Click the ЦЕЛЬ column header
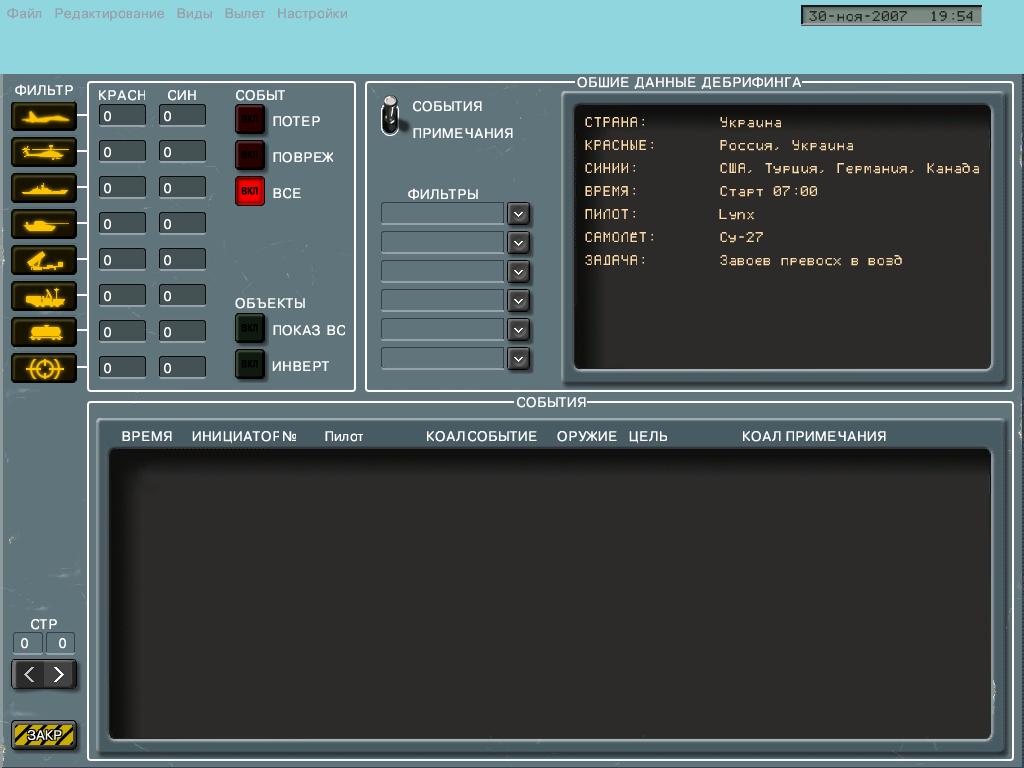The image size is (1024, 768). [648, 436]
